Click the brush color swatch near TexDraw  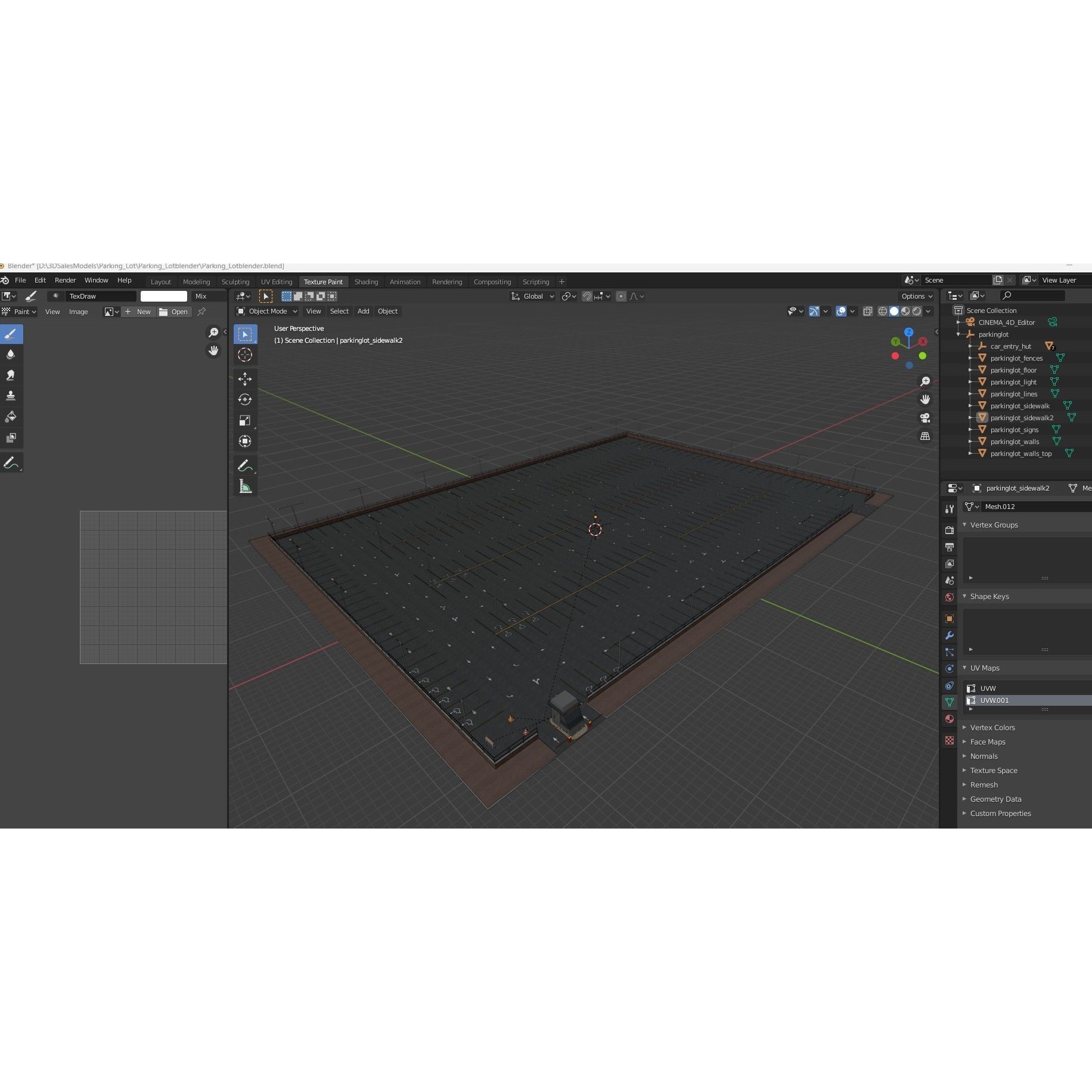pyautogui.click(x=163, y=296)
